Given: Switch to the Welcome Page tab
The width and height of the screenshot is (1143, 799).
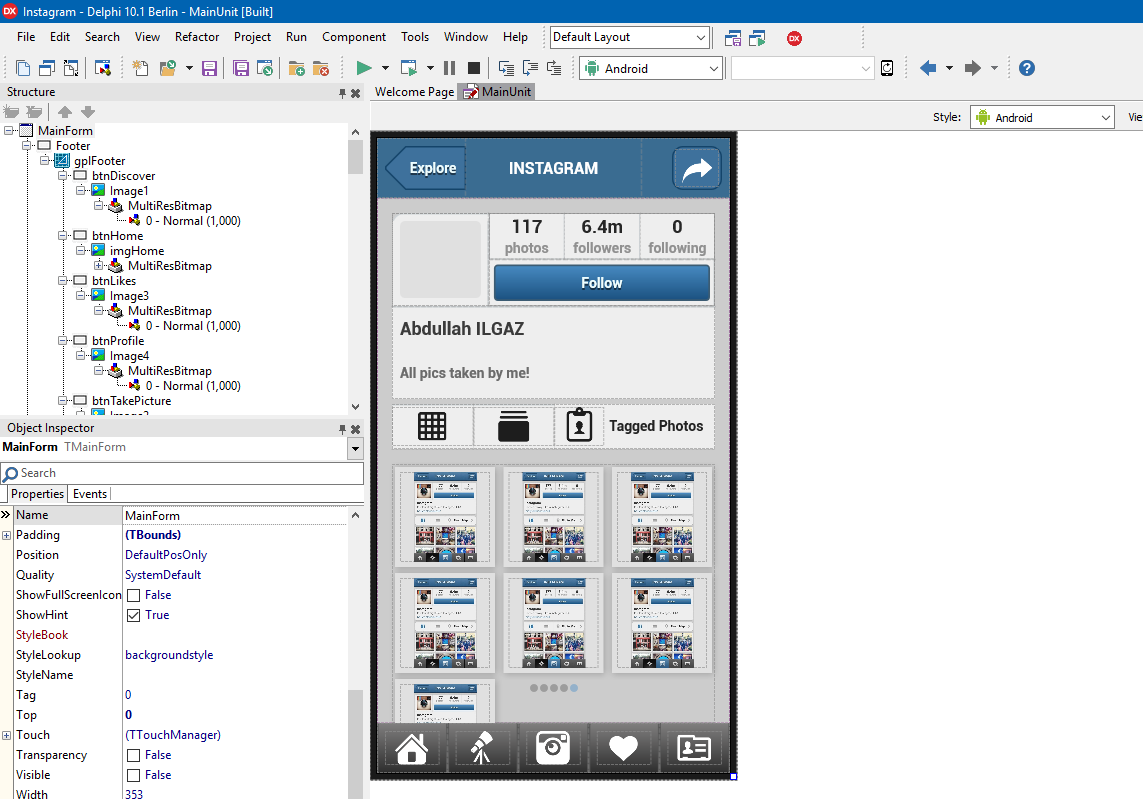Looking at the screenshot, I should (414, 92).
